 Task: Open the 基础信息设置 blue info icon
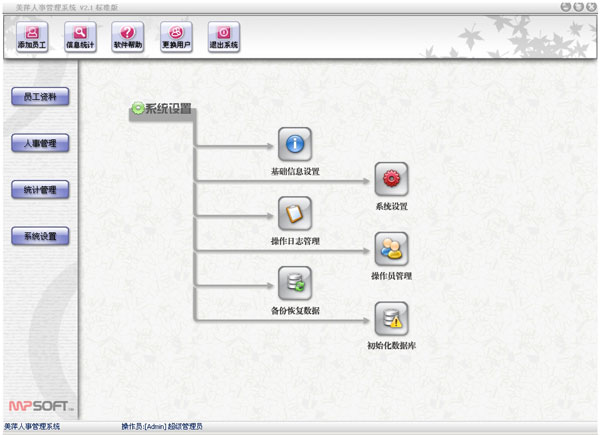click(x=294, y=145)
